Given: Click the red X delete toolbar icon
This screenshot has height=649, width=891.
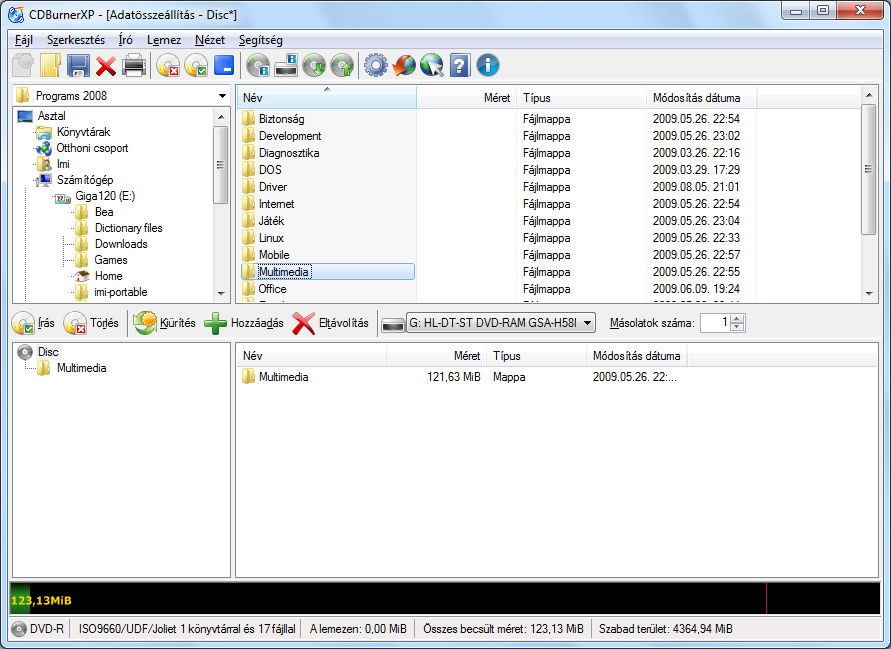Looking at the screenshot, I should pyautogui.click(x=106, y=67).
